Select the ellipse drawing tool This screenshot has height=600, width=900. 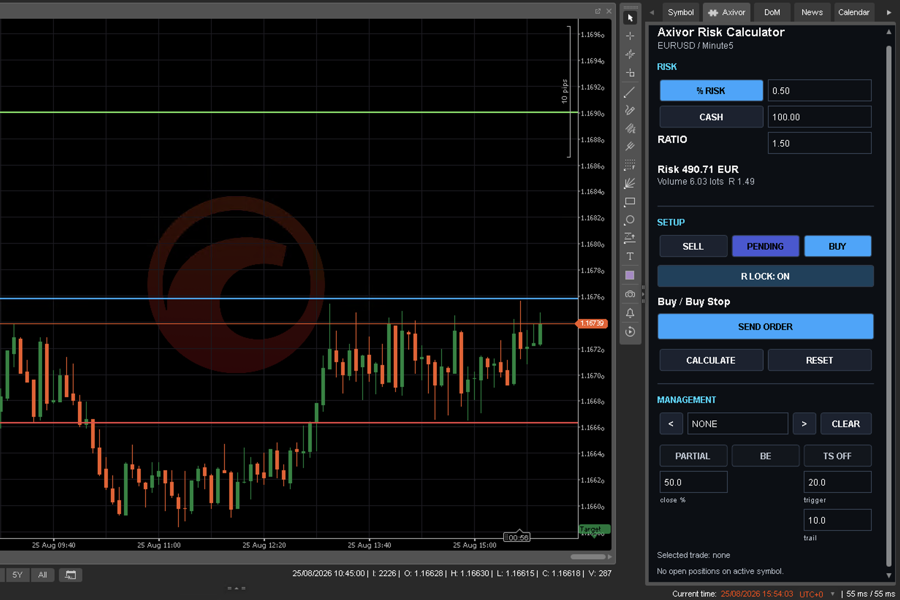(x=630, y=220)
